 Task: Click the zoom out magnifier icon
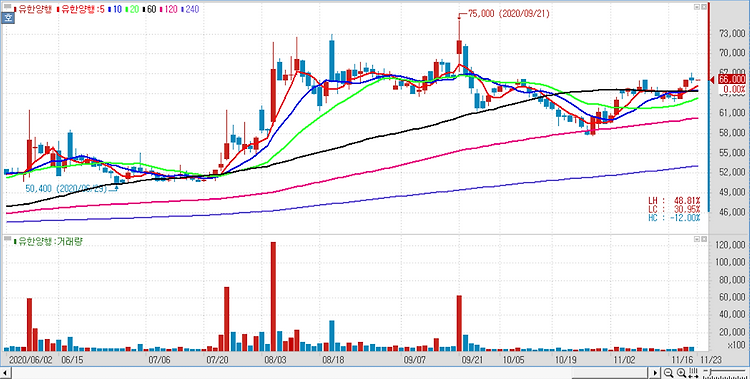pyautogui.click(x=669, y=372)
